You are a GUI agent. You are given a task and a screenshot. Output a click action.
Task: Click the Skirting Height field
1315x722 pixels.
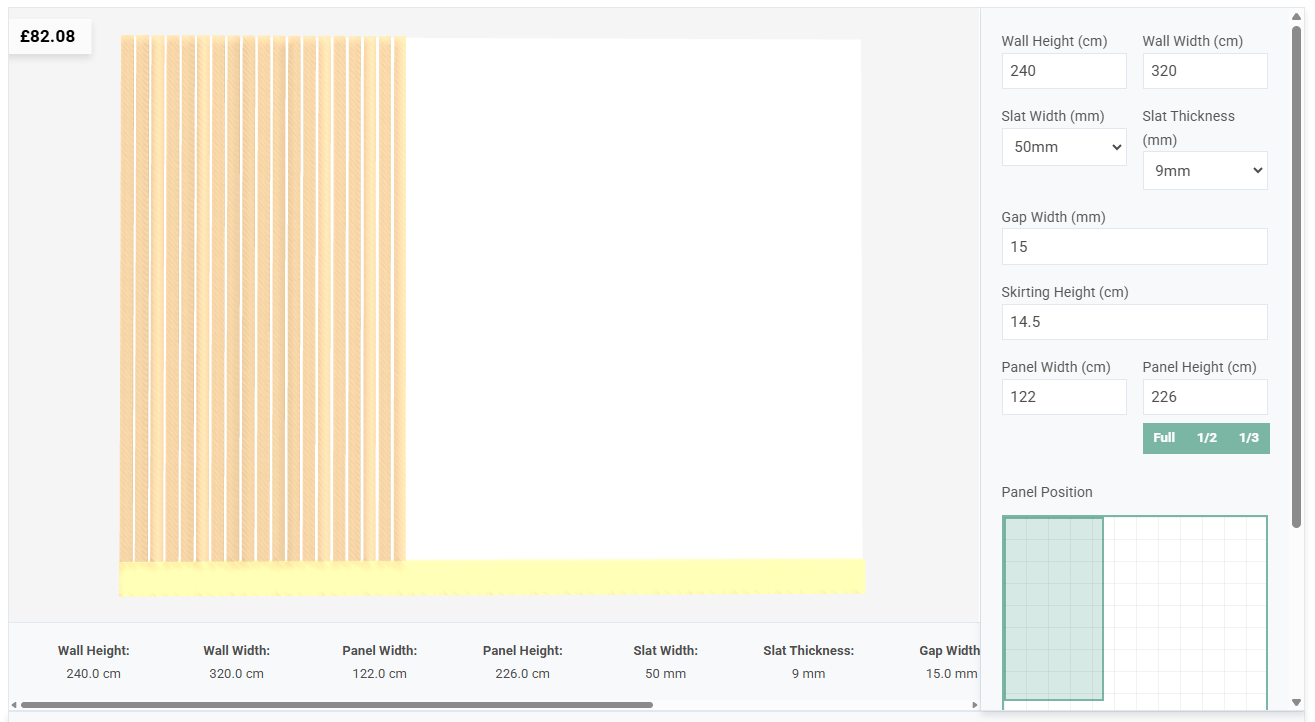coord(1134,321)
